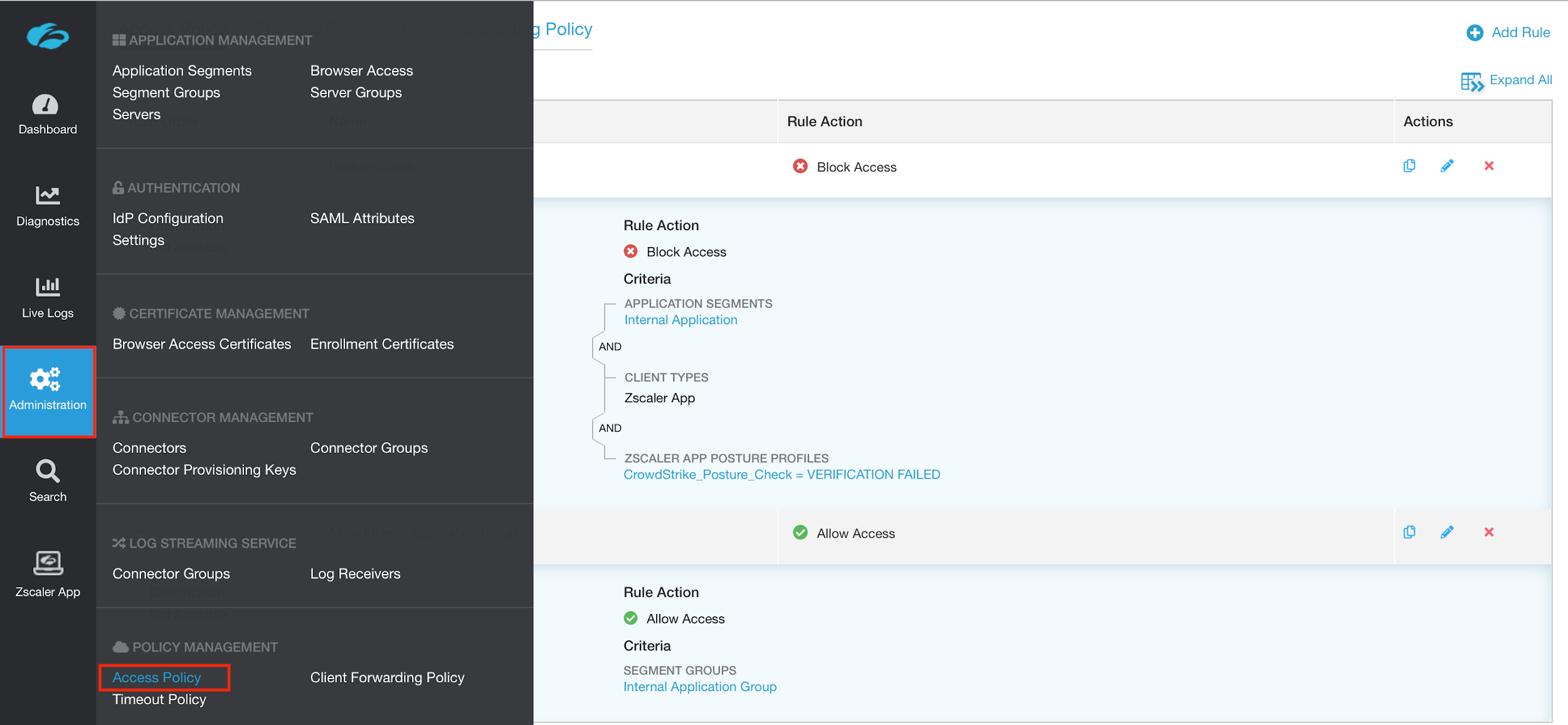Open Servers menu item
The height and width of the screenshot is (725, 1568).
point(136,115)
